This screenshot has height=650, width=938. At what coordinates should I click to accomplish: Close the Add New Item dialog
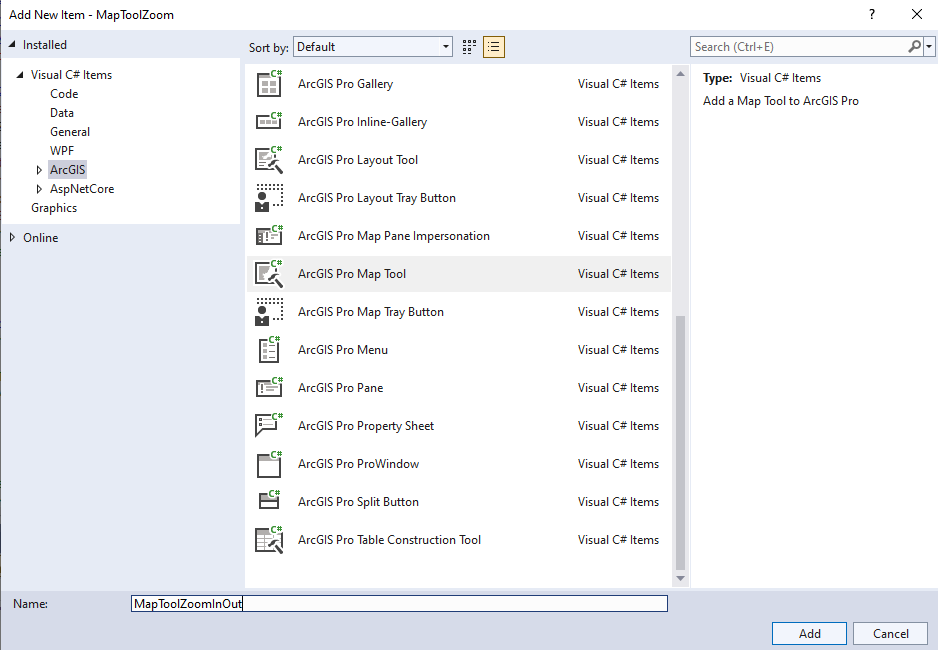[x=916, y=14]
